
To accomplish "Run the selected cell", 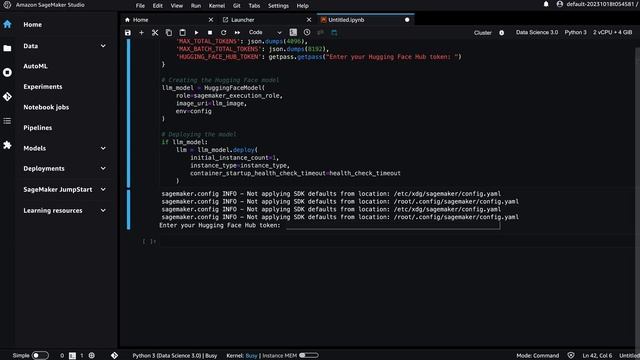I will click(x=196, y=32).
